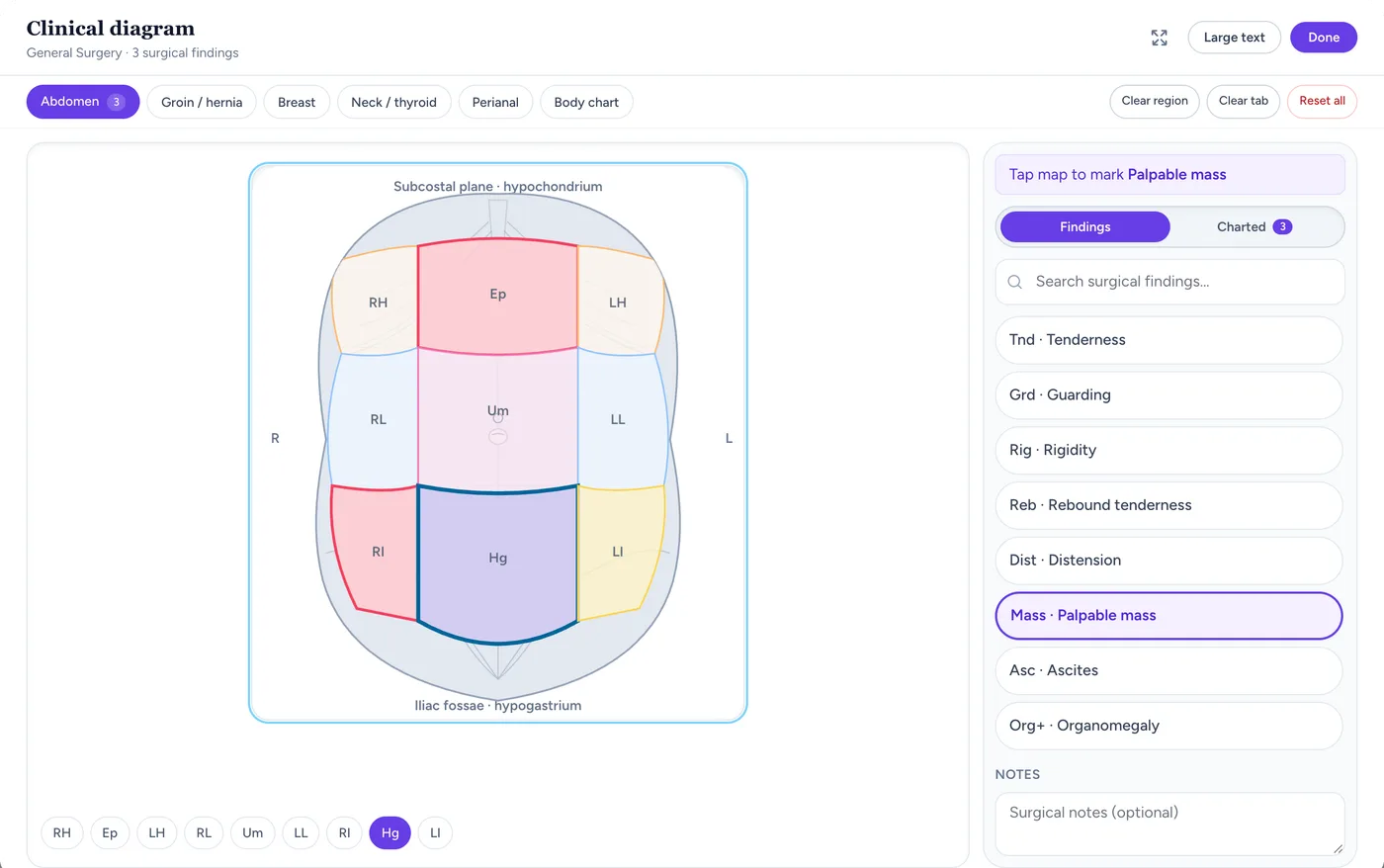
Task: Select the Org+ Organomegaly finding
Action: coord(1168,726)
